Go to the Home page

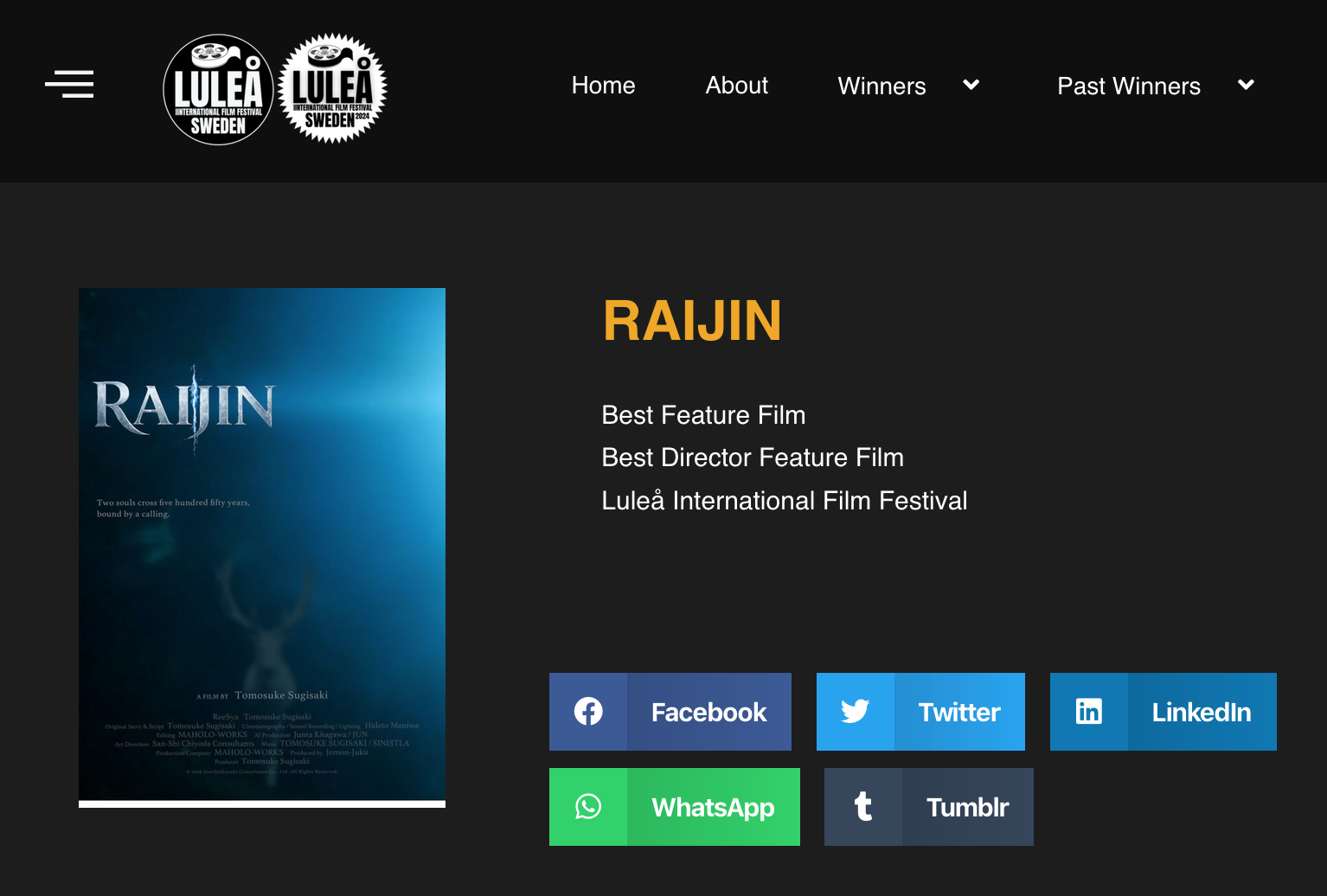(x=603, y=86)
